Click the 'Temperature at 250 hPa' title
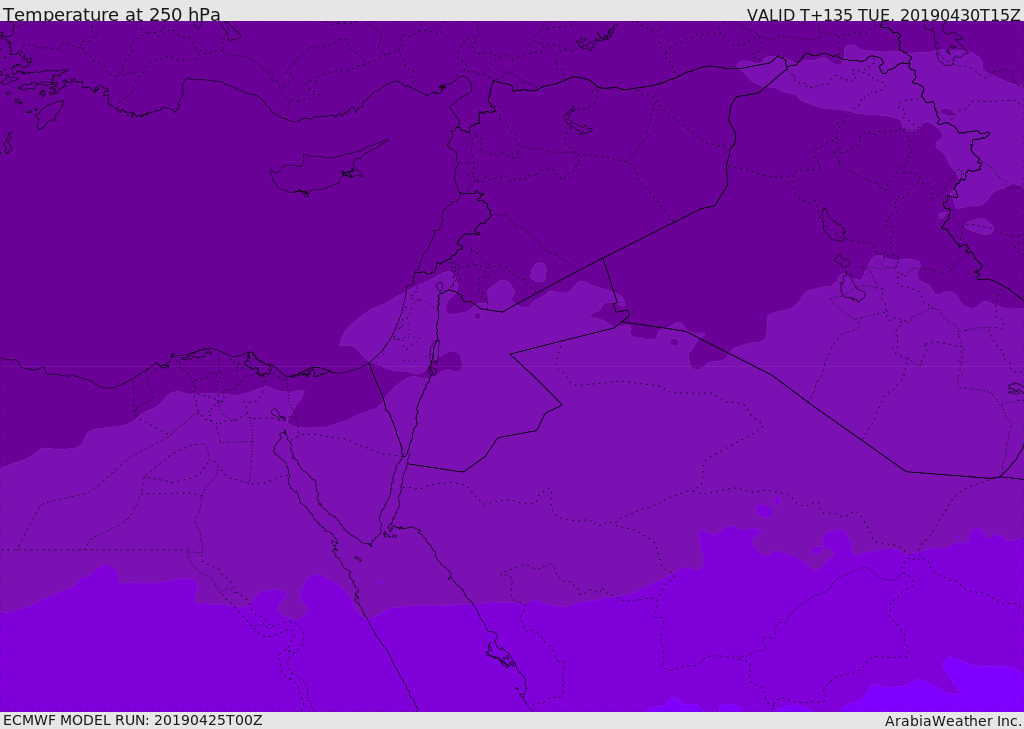 (x=111, y=15)
